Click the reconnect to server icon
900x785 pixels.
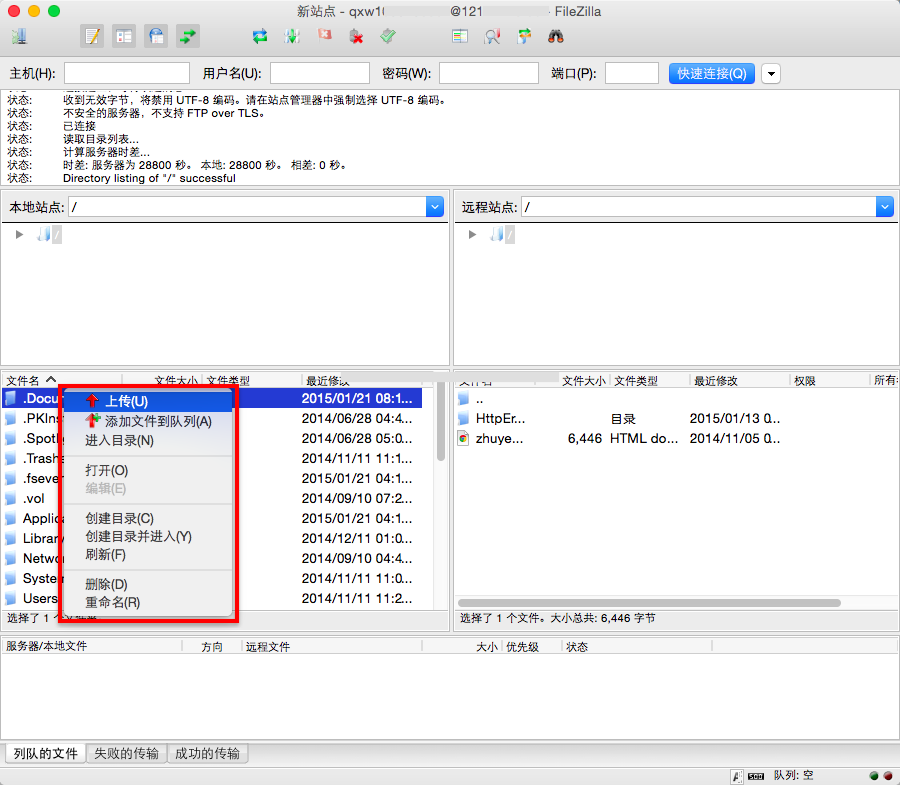(x=388, y=37)
